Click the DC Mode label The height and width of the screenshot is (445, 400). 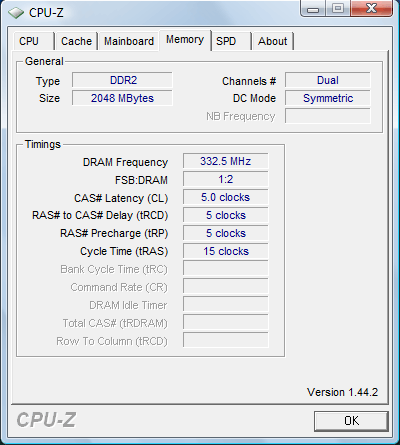254,98
